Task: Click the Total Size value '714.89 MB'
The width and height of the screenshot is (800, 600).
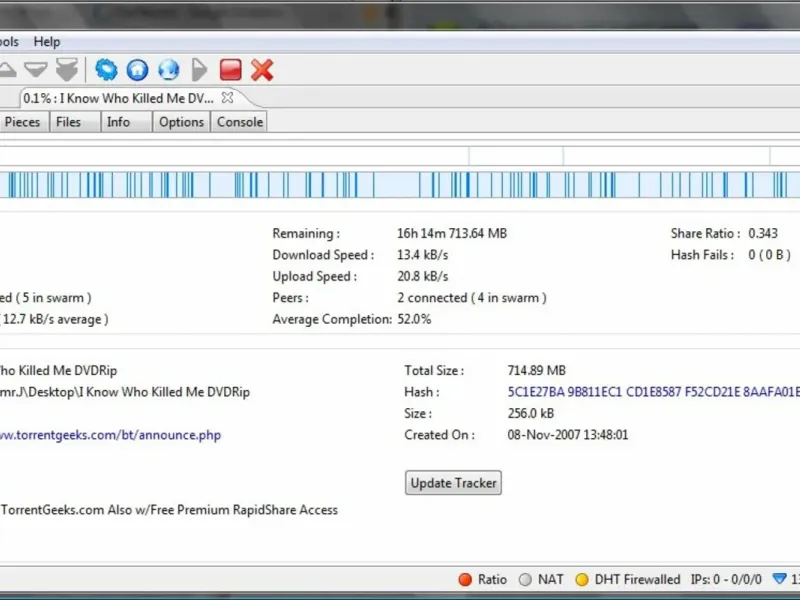Action: pyautogui.click(x=536, y=370)
